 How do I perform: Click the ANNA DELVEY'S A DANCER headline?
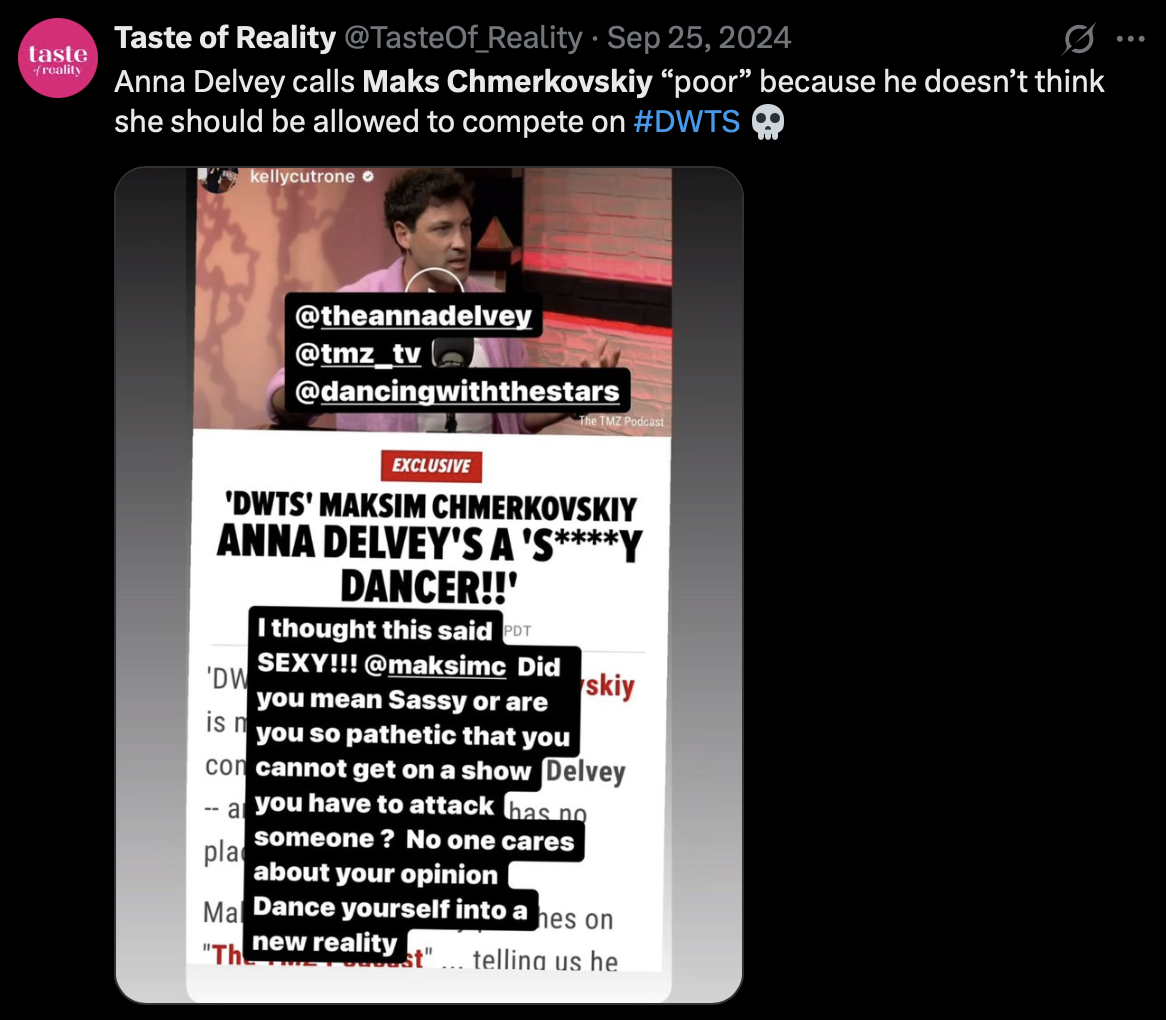click(429, 564)
